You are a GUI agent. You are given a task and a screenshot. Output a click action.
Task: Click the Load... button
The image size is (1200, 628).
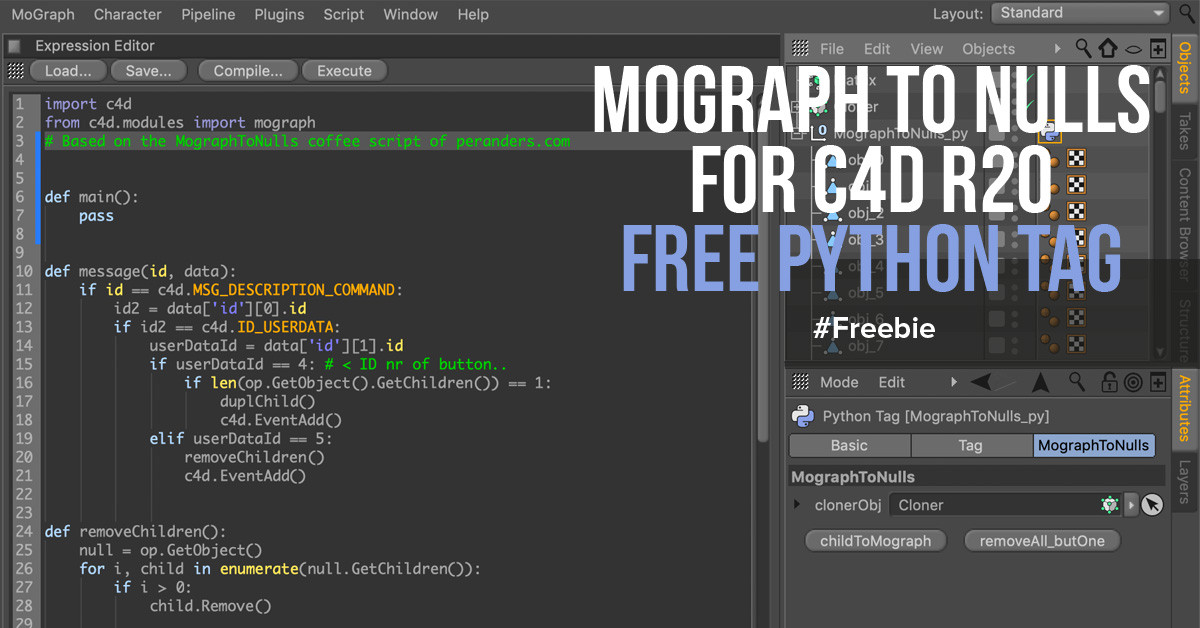click(x=68, y=71)
